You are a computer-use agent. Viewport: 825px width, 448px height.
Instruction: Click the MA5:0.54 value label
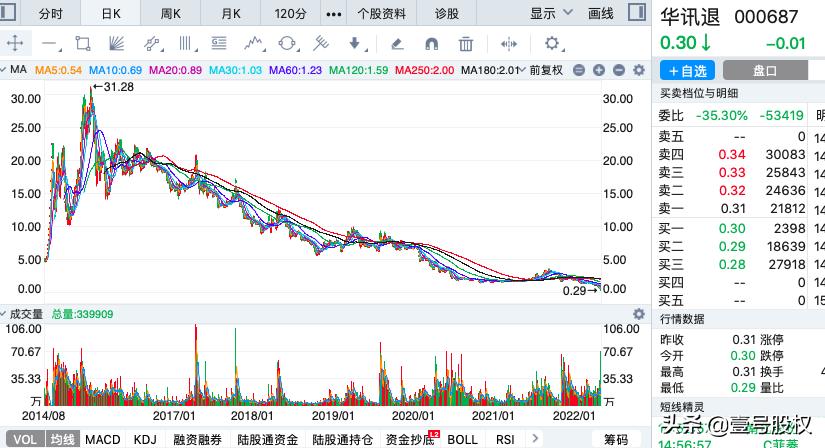pos(58,70)
